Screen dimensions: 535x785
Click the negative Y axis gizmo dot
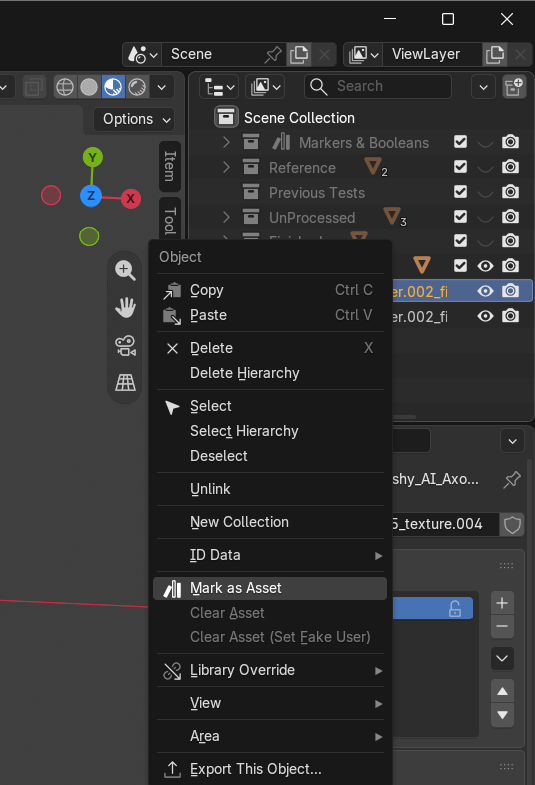coord(89,236)
